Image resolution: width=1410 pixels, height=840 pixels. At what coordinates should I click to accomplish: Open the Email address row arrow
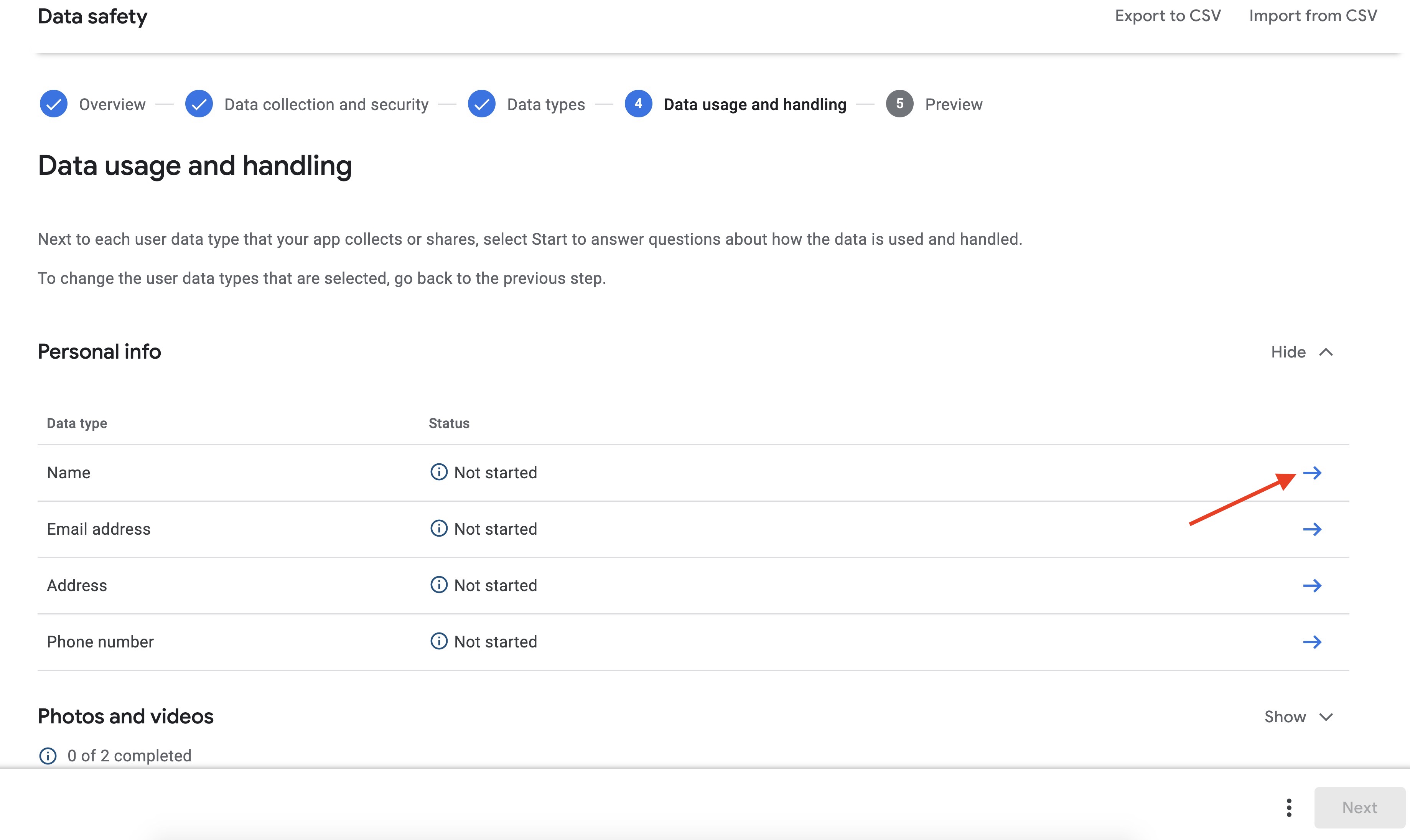click(x=1312, y=529)
